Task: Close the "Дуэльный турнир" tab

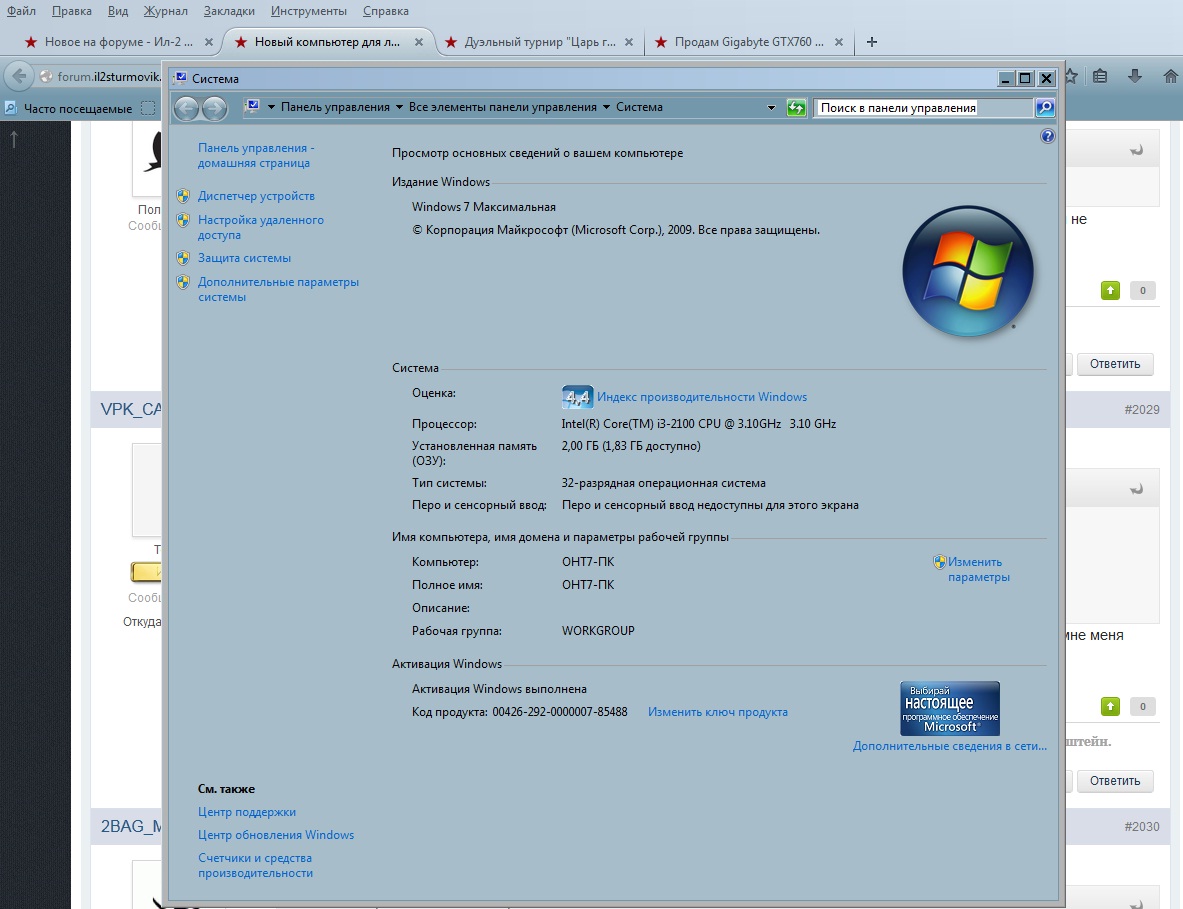Action: tap(629, 42)
